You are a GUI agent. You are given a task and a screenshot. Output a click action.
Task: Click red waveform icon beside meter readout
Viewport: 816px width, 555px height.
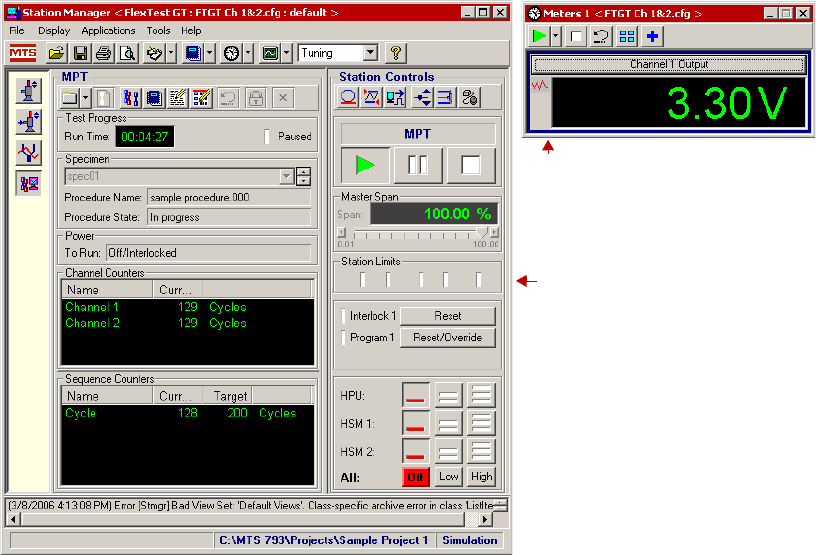tap(540, 85)
